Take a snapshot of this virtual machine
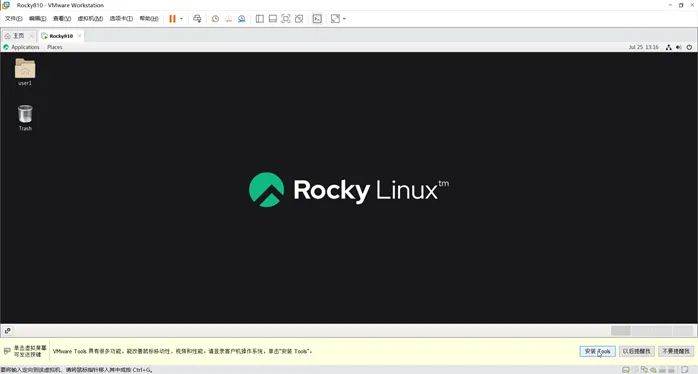The height and width of the screenshot is (374, 698). (215, 19)
